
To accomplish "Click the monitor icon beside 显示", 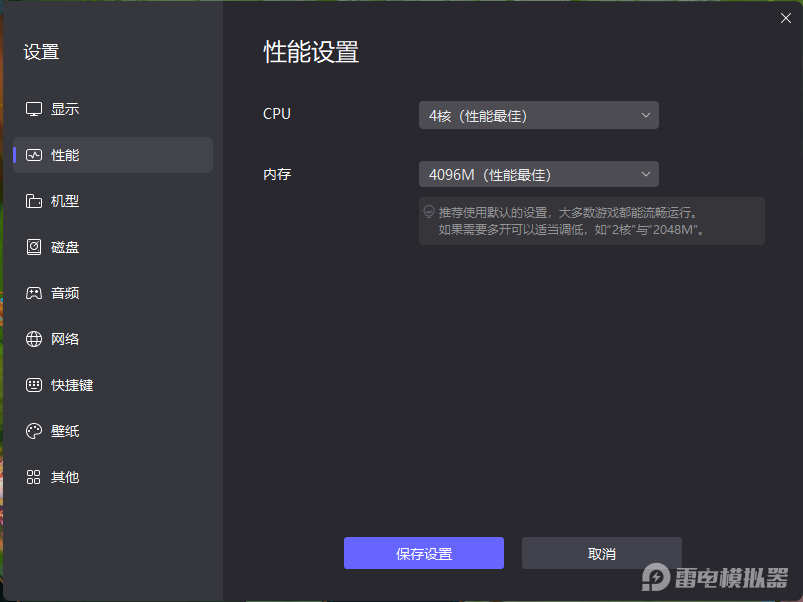I will pyautogui.click(x=34, y=109).
